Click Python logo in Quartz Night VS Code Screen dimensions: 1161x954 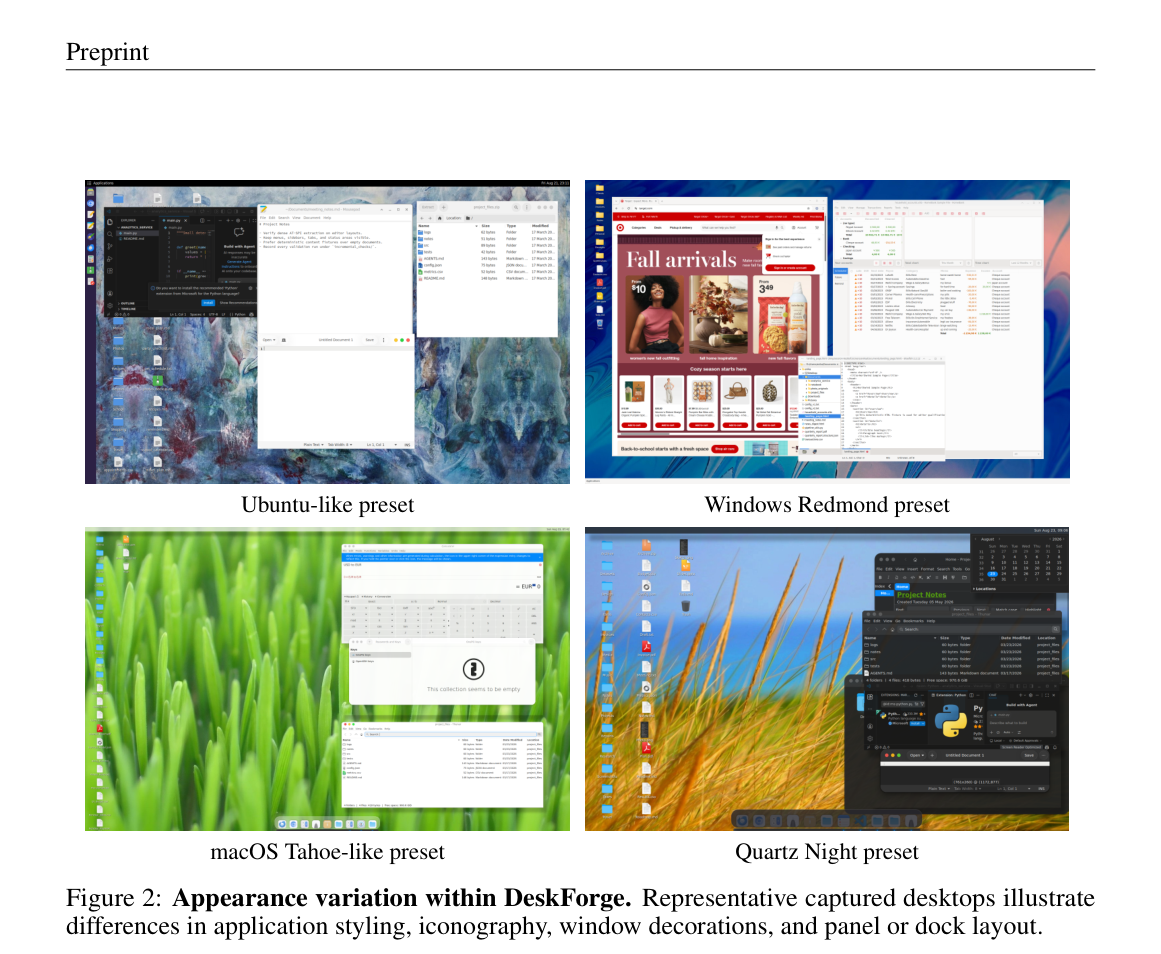(x=951, y=721)
